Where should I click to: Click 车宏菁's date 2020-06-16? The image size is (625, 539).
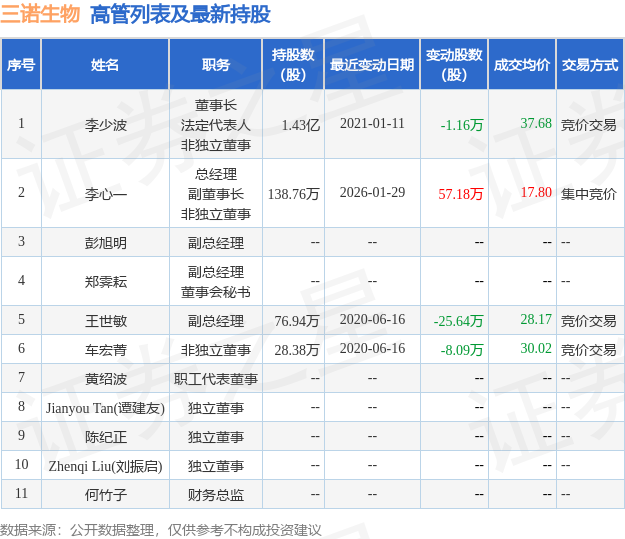372,348
